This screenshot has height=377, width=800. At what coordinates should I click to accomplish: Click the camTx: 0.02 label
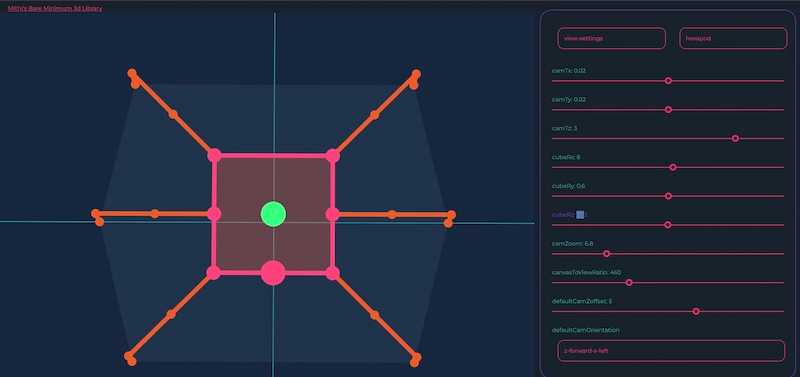point(568,70)
